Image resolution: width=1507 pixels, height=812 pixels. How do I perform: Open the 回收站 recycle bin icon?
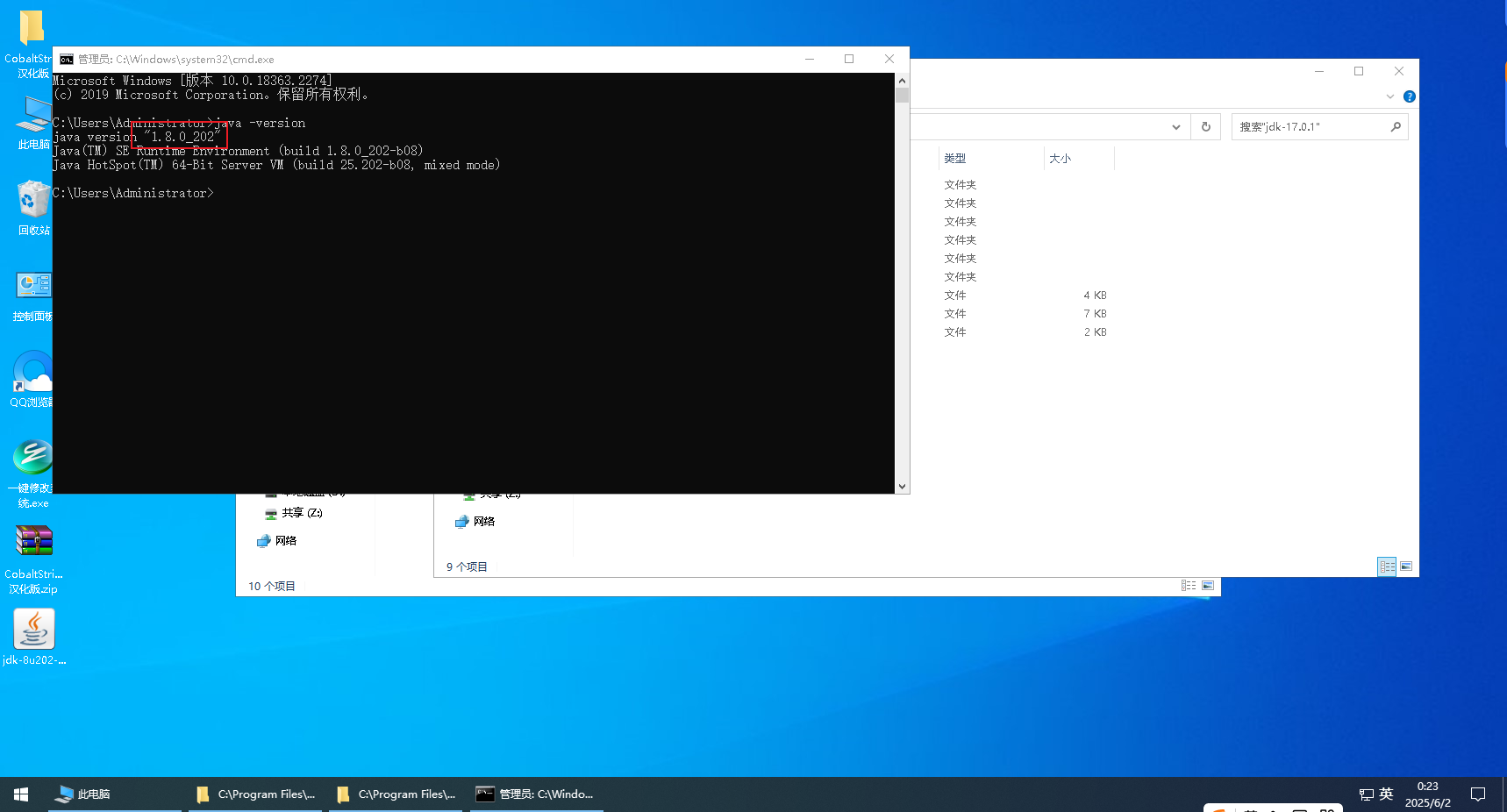tap(33, 208)
